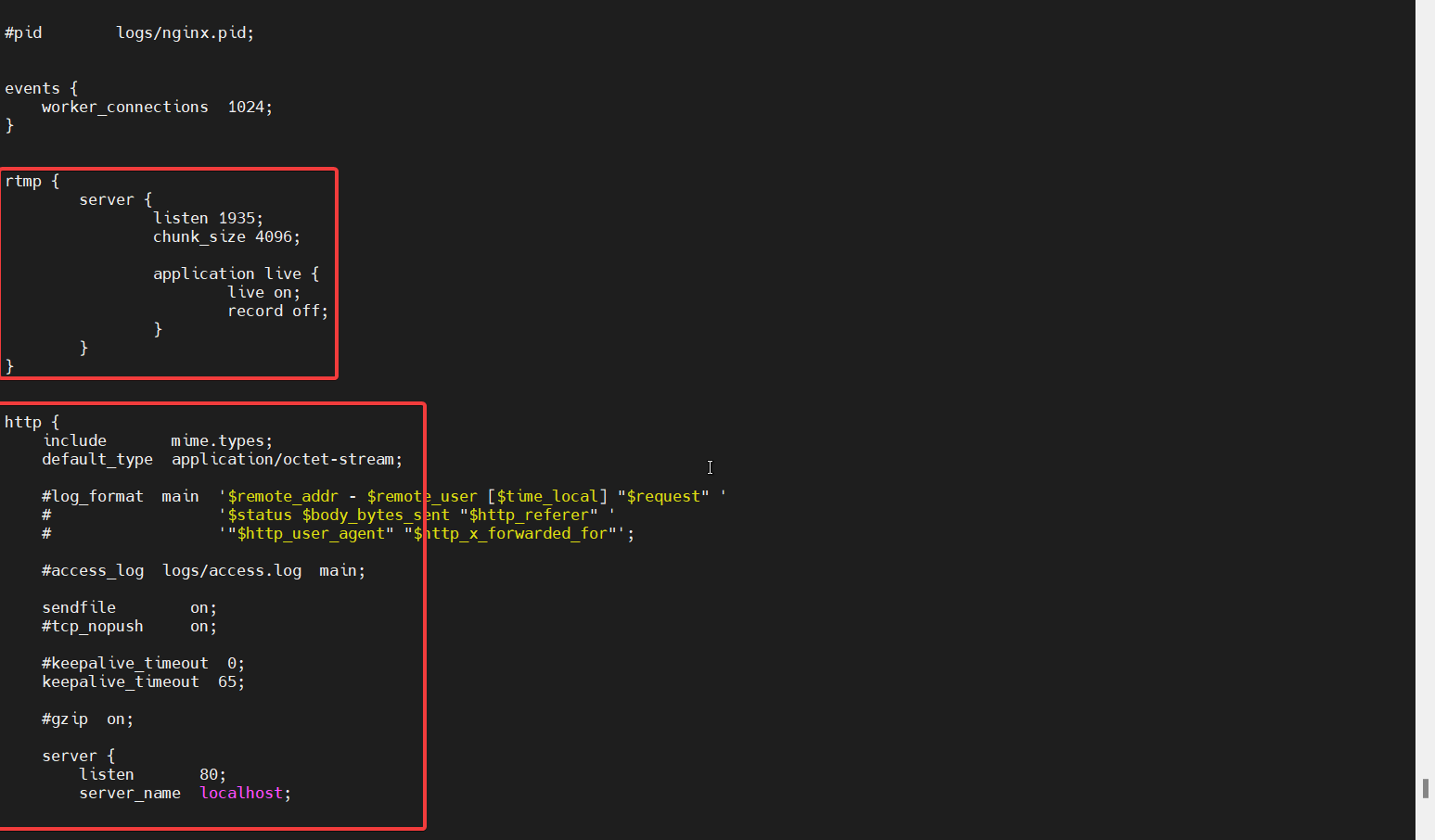Click 'application live {' line

[x=236, y=274]
